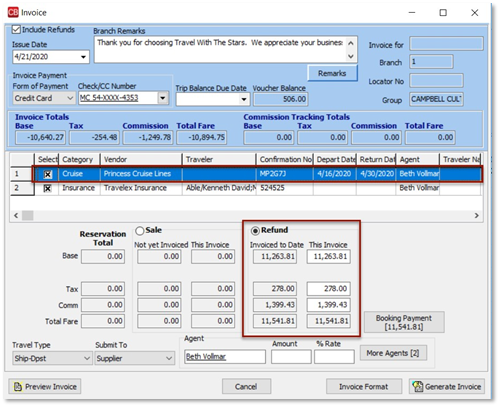
Task: Toggle the Include Refunds checkbox
Action: 16,29
